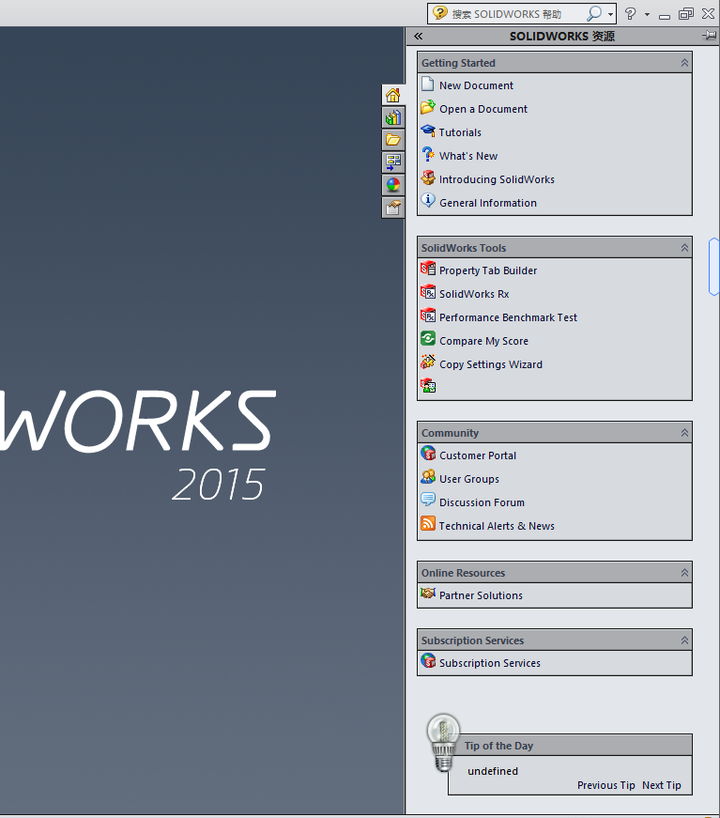This screenshot has height=818, width=720.
Task: Pin the SOLIDWORKS Resources pane
Action: (709, 35)
